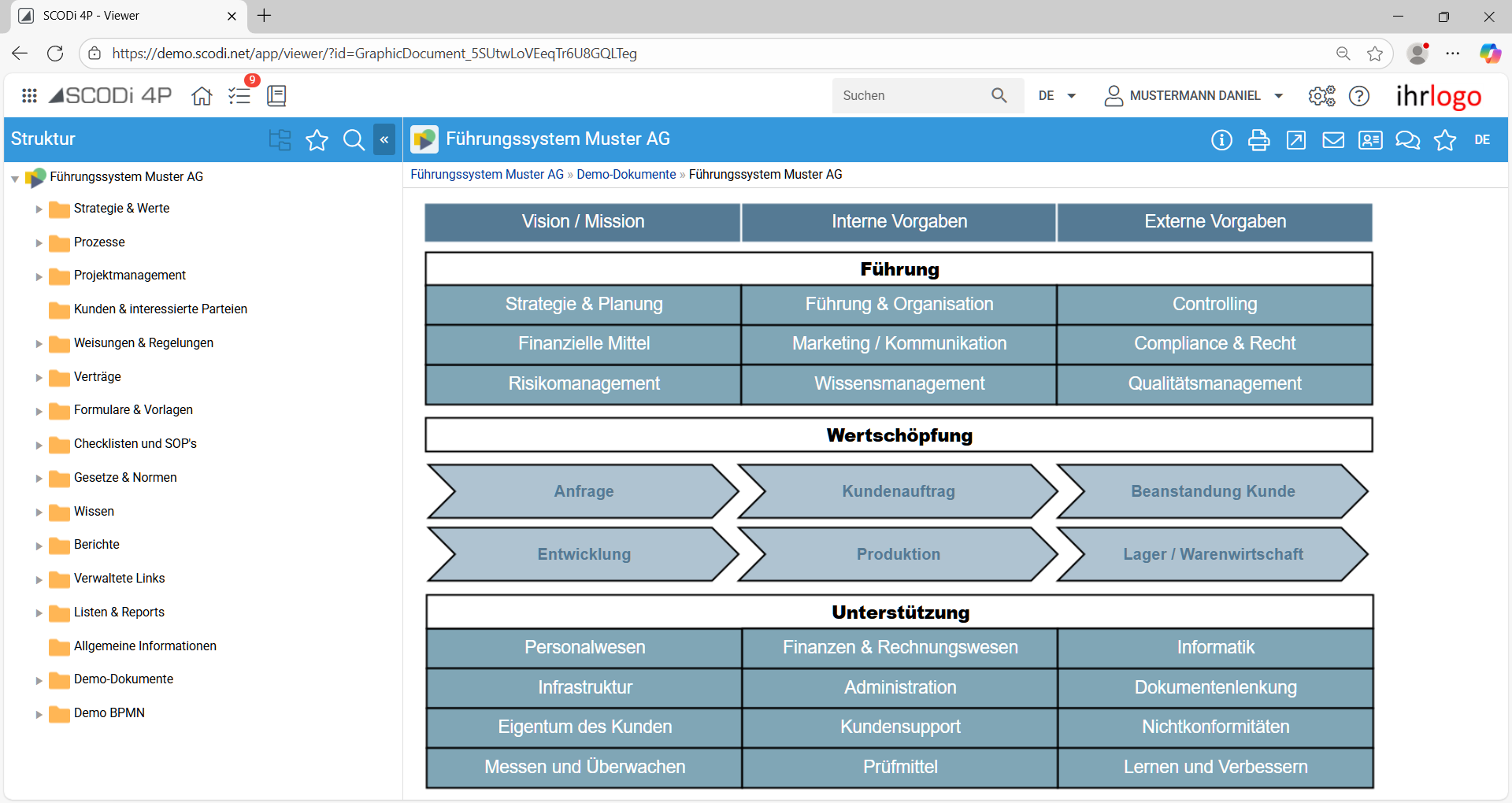Select the Demo-Dokumente breadcrumb
The image size is (1512, 803).
point(626,174)
